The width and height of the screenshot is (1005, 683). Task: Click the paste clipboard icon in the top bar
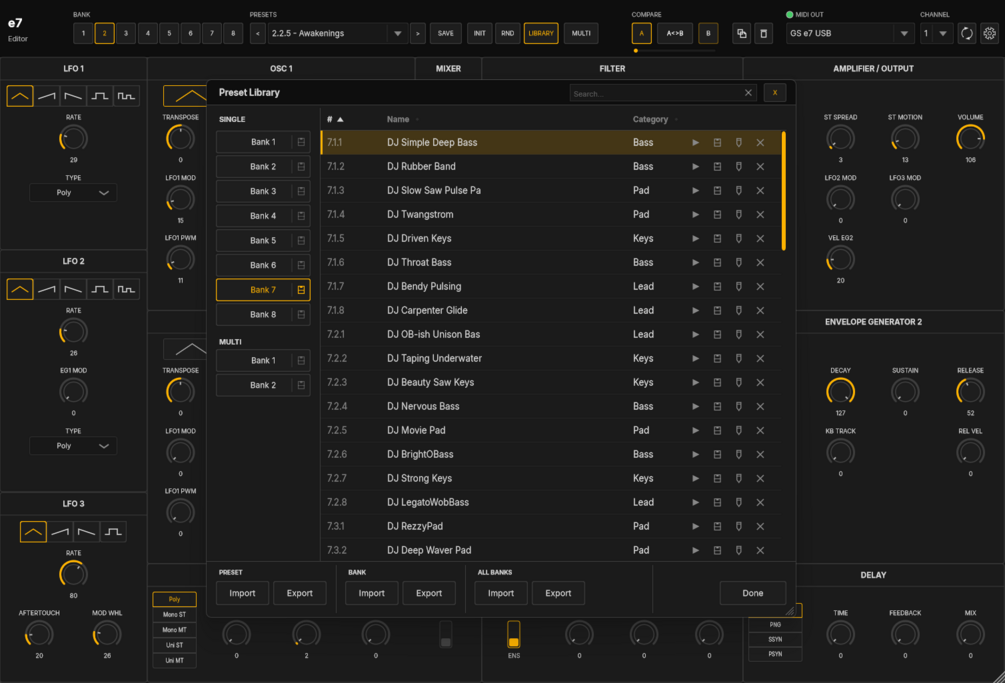point(763,33)
